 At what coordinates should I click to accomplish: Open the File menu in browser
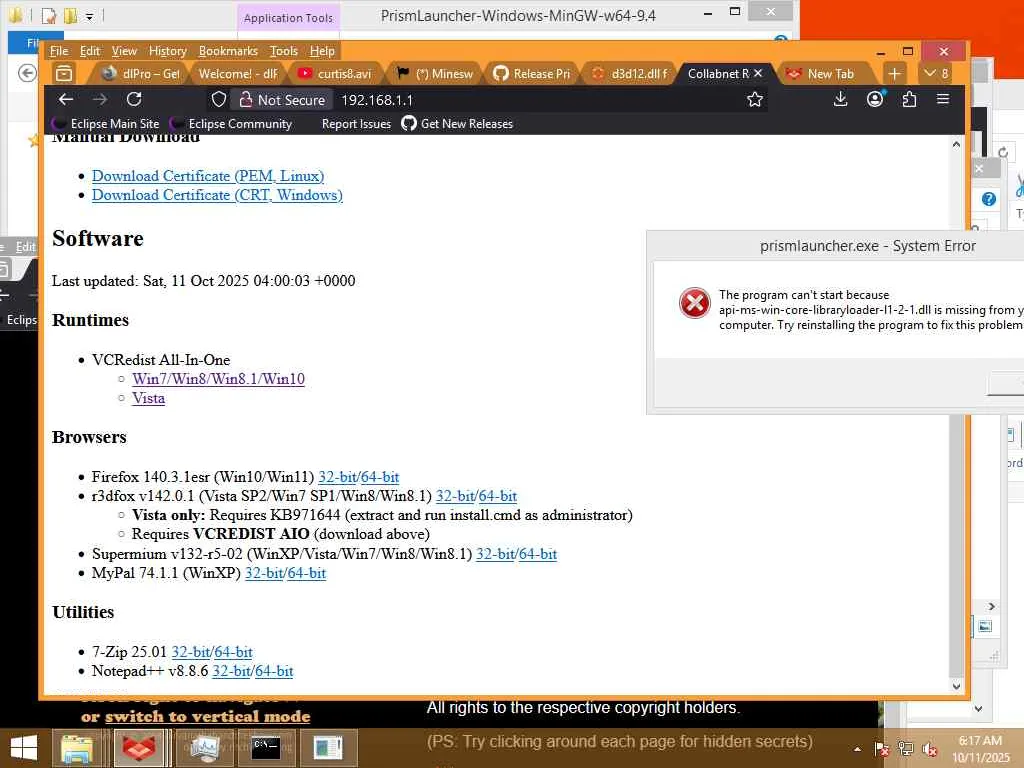click(x=59, y=51)
